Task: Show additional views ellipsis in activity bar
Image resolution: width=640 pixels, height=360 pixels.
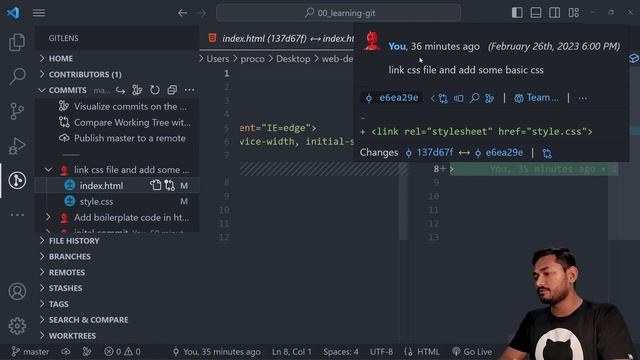Action: tap(17, 214)
